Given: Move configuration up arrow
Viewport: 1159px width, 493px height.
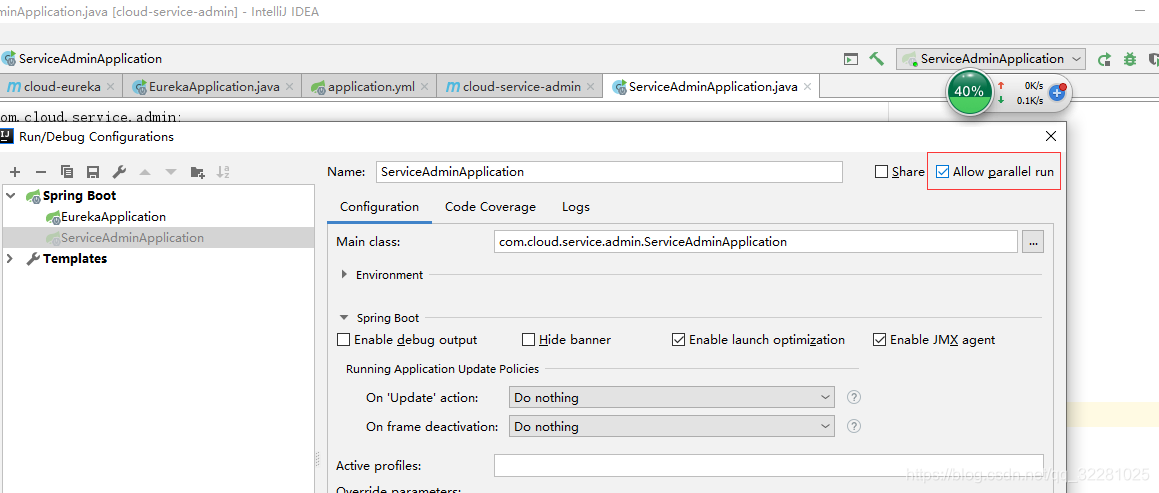Looking at the screenshot, I should coord(145,172).
